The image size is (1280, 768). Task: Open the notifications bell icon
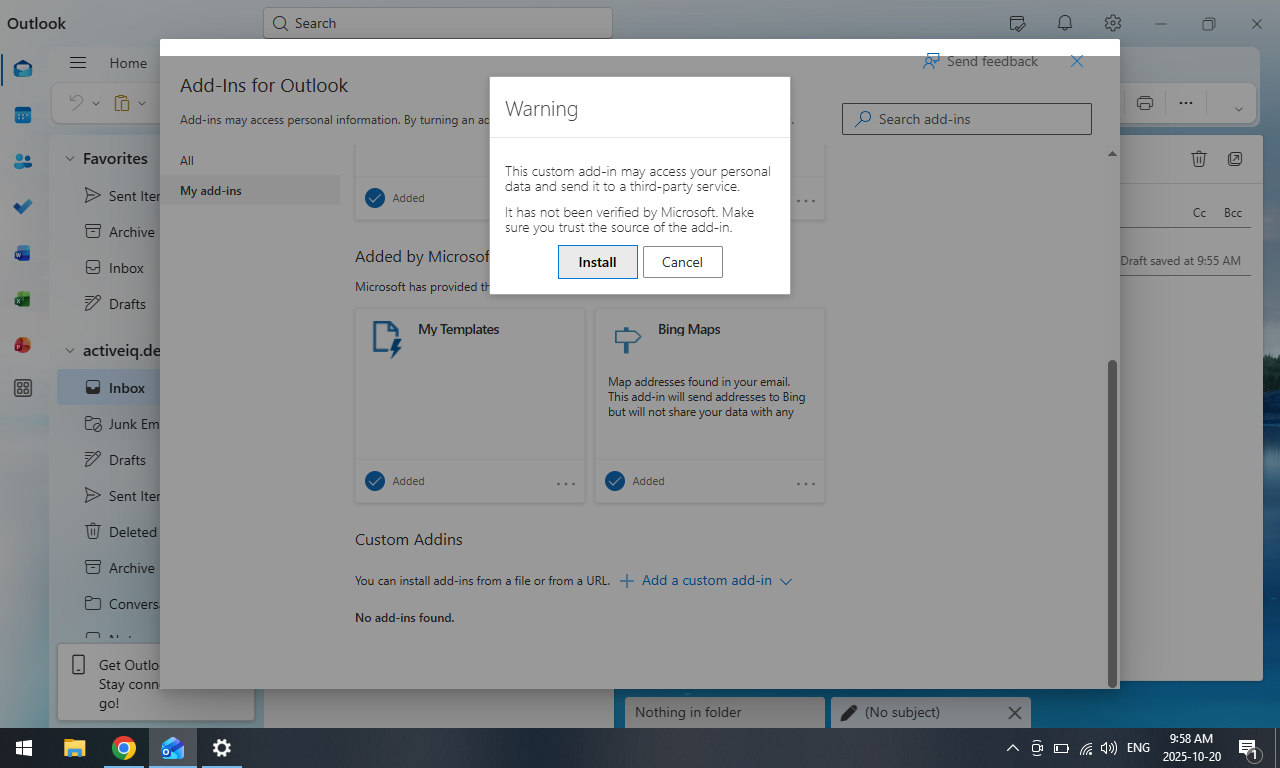[1065, 23]
